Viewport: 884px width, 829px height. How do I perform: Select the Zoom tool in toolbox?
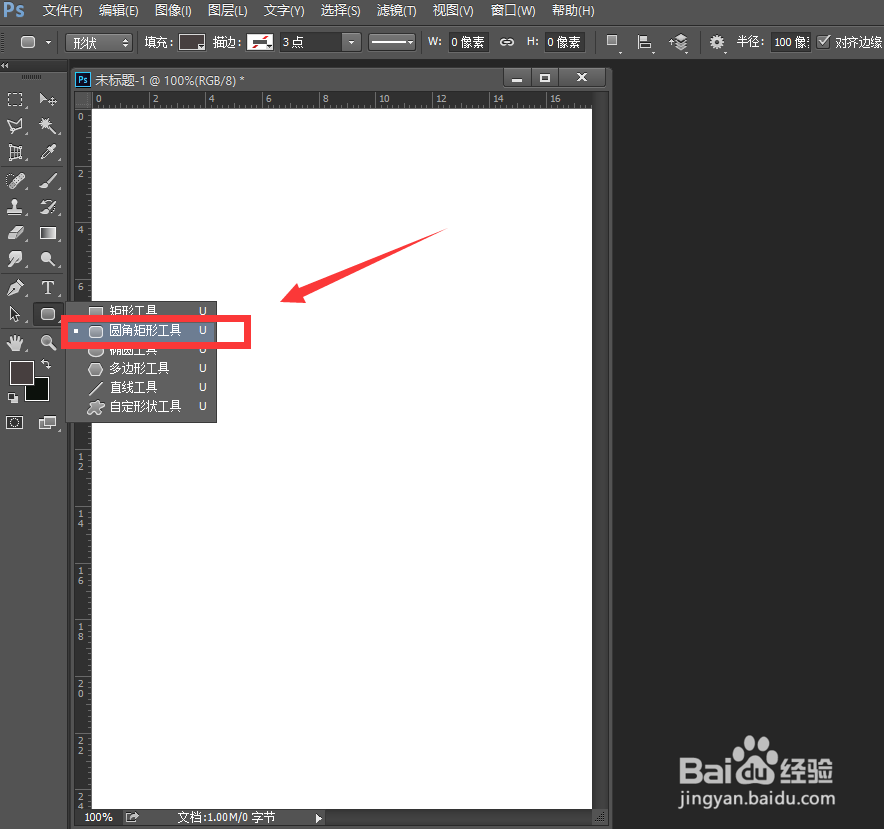coord(48,342)
